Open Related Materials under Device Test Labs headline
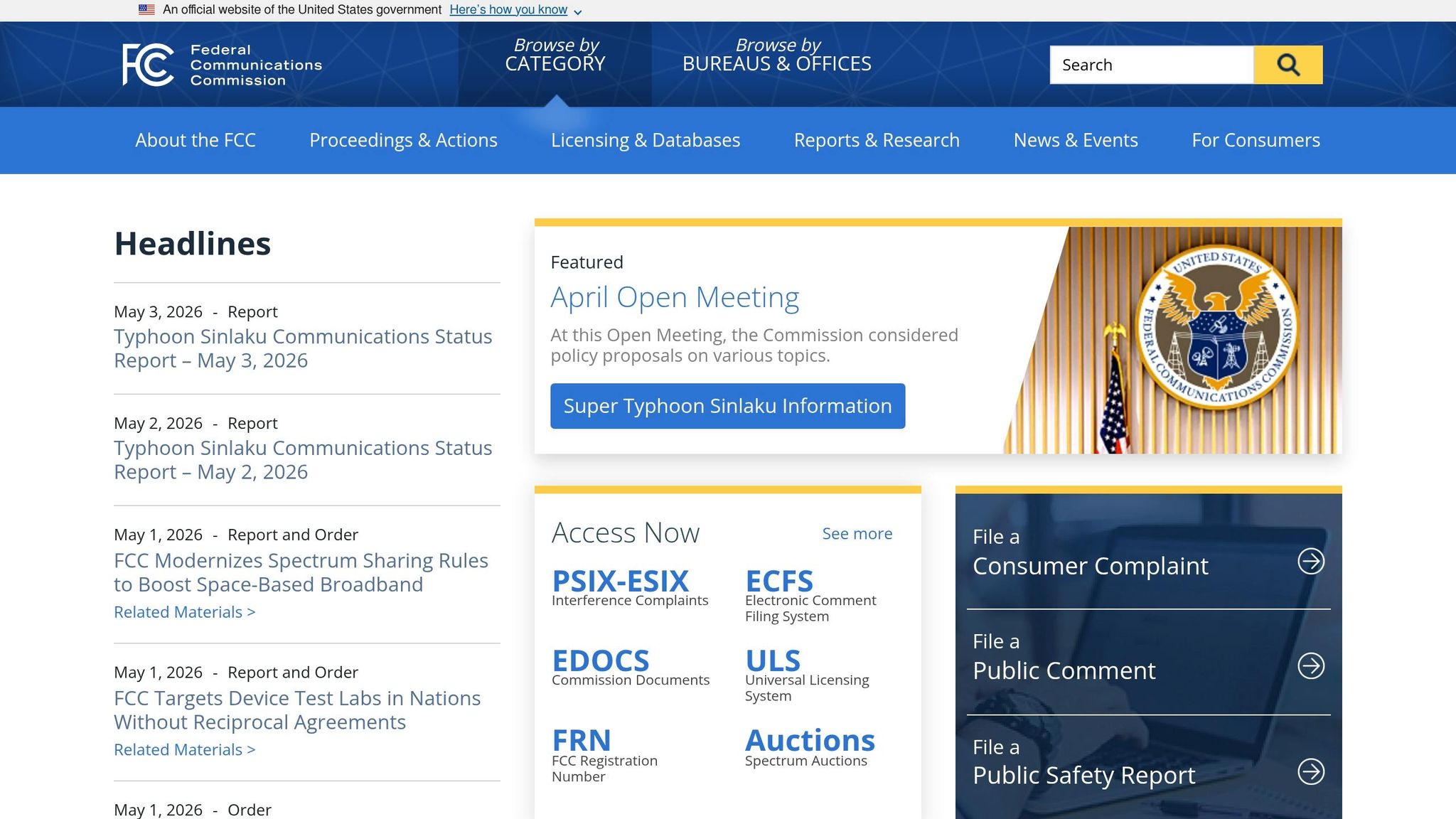The image size is (1456, 819). click(185, 750)
